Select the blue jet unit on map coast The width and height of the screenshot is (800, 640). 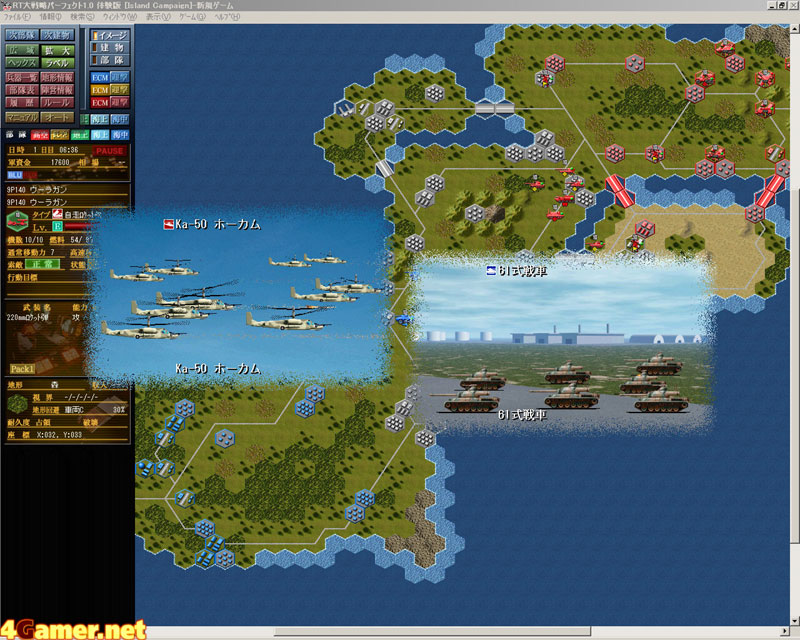click(404, 319)
